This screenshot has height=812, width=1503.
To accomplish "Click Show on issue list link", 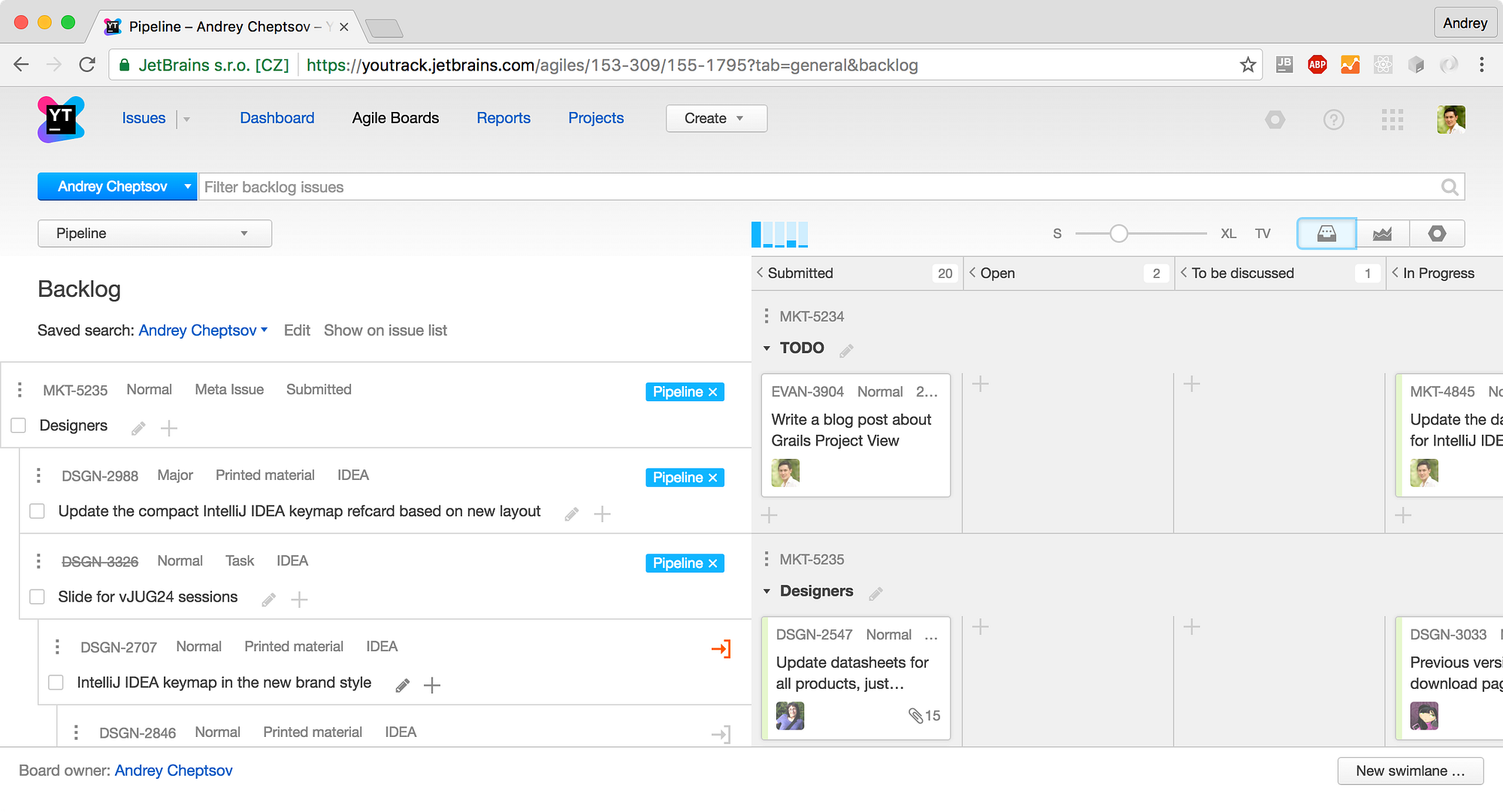I will (385, 331).
